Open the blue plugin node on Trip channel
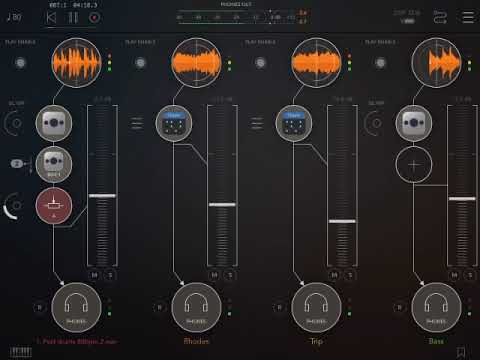Image resolution: width=480 pixels, height=360 pixels. (294, 123)
